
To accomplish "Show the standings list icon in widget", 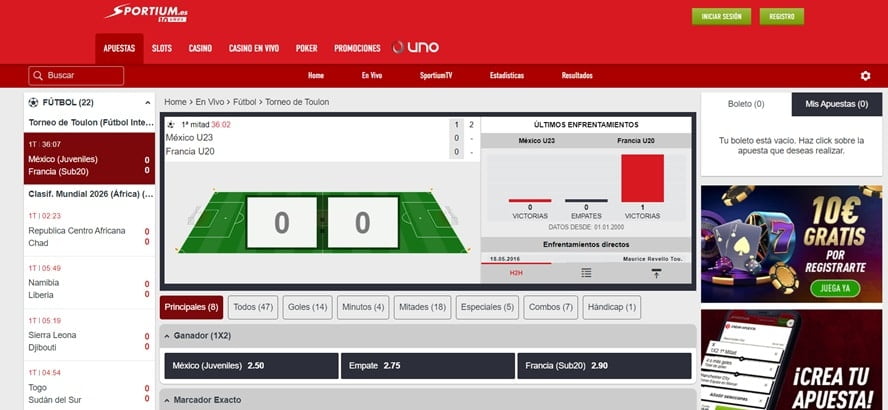I will (x=586, y=273).
